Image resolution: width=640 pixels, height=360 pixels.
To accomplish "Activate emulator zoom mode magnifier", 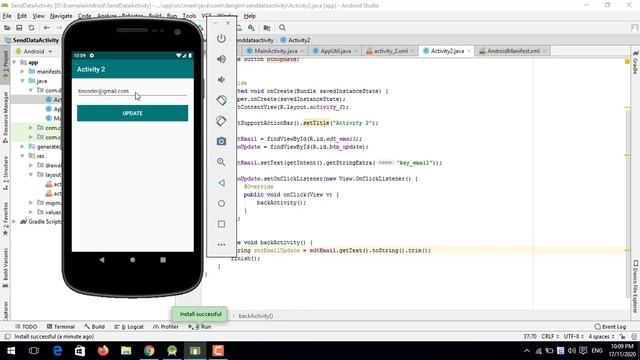I will pos(221,162).
